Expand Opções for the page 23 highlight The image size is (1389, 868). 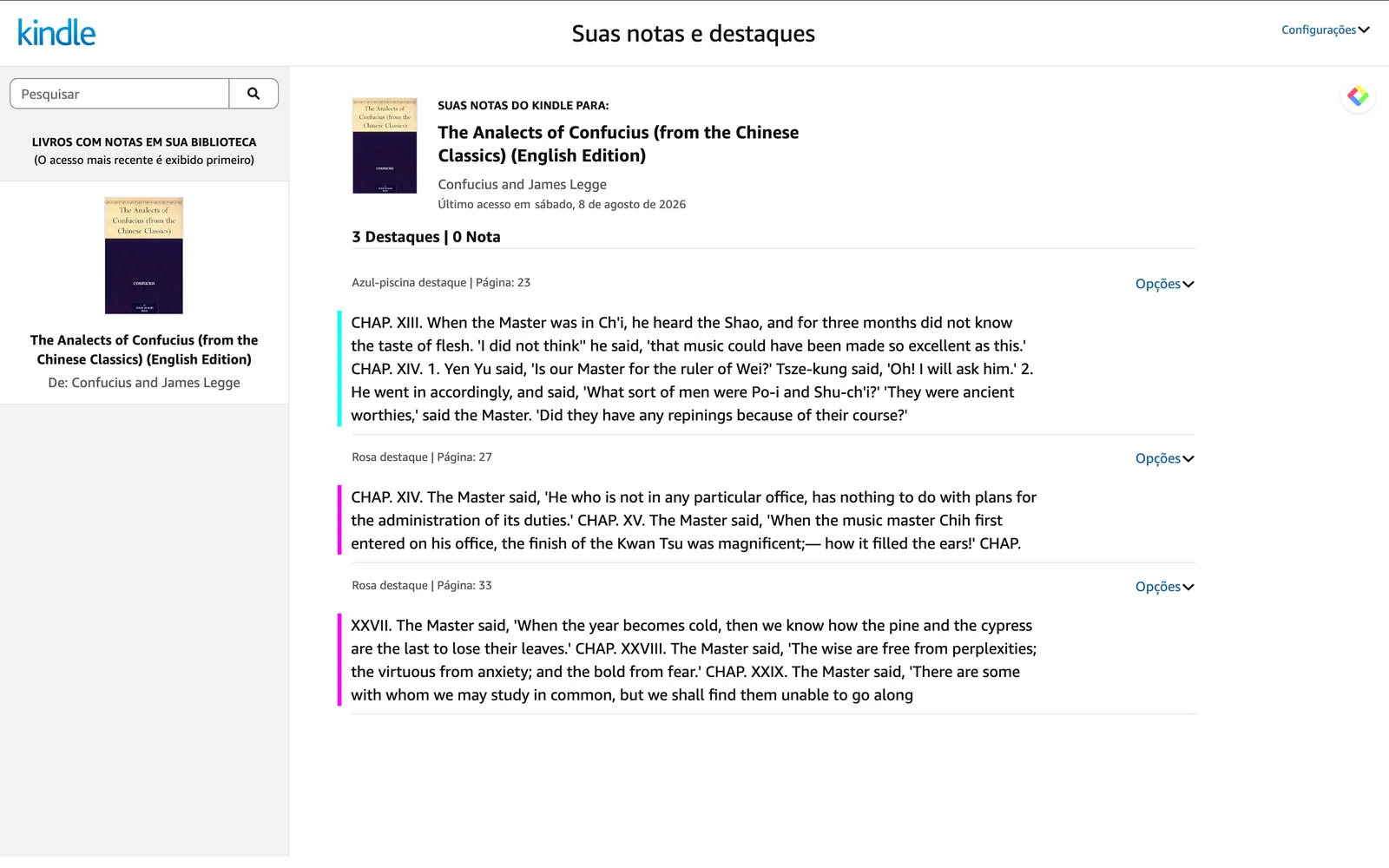[1164, 284]
